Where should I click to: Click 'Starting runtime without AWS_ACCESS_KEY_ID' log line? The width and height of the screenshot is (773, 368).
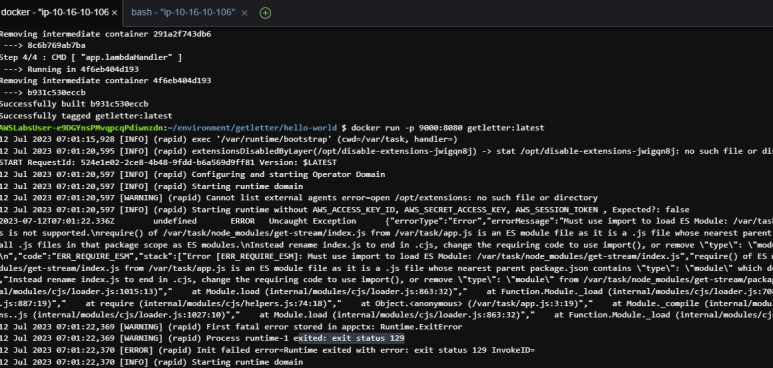(345, 210)
